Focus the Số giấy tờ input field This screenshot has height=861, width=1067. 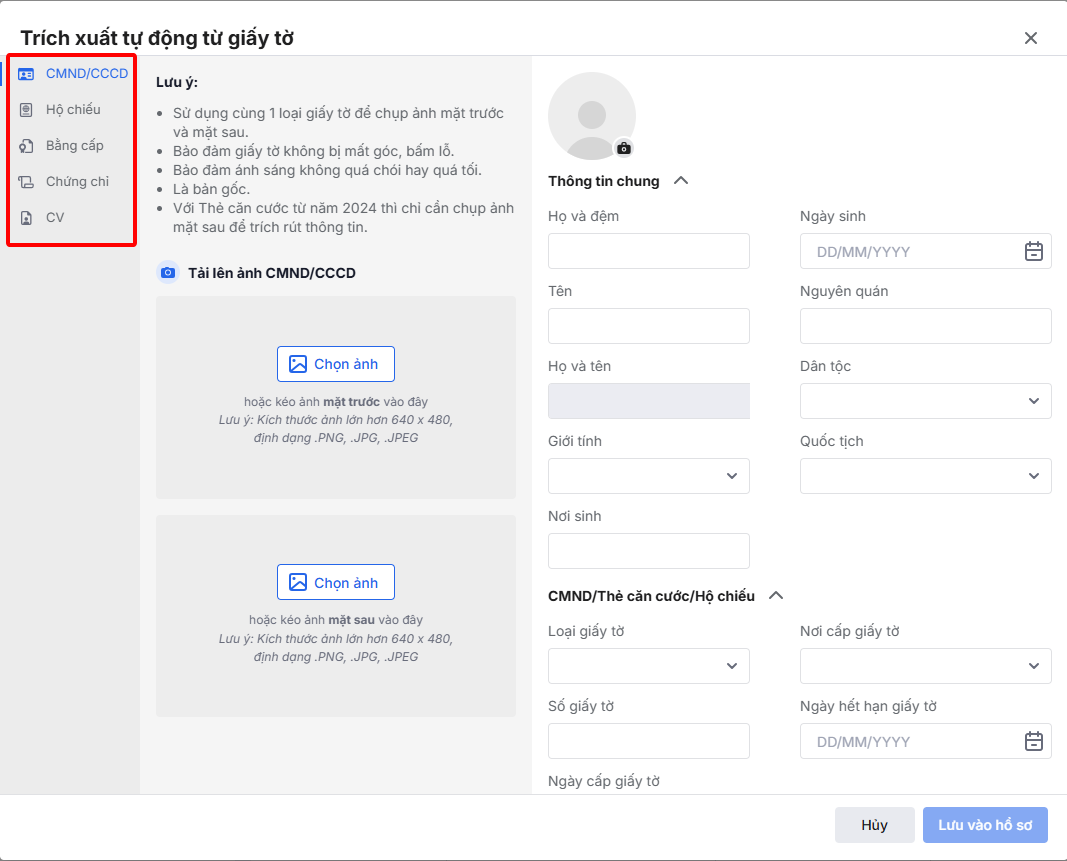(649, 741)
